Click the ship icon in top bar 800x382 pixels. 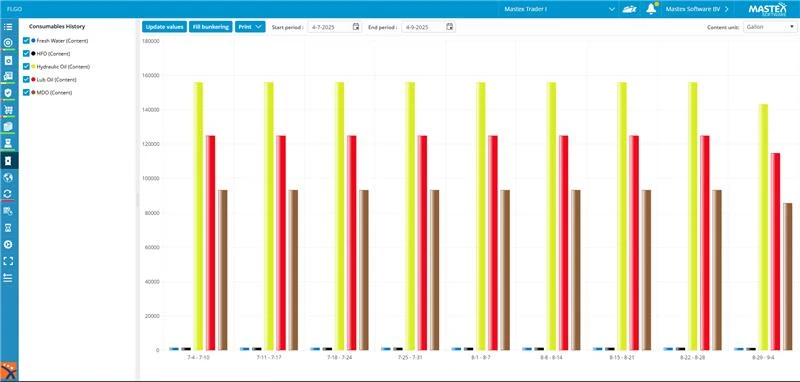click(630, 9)
